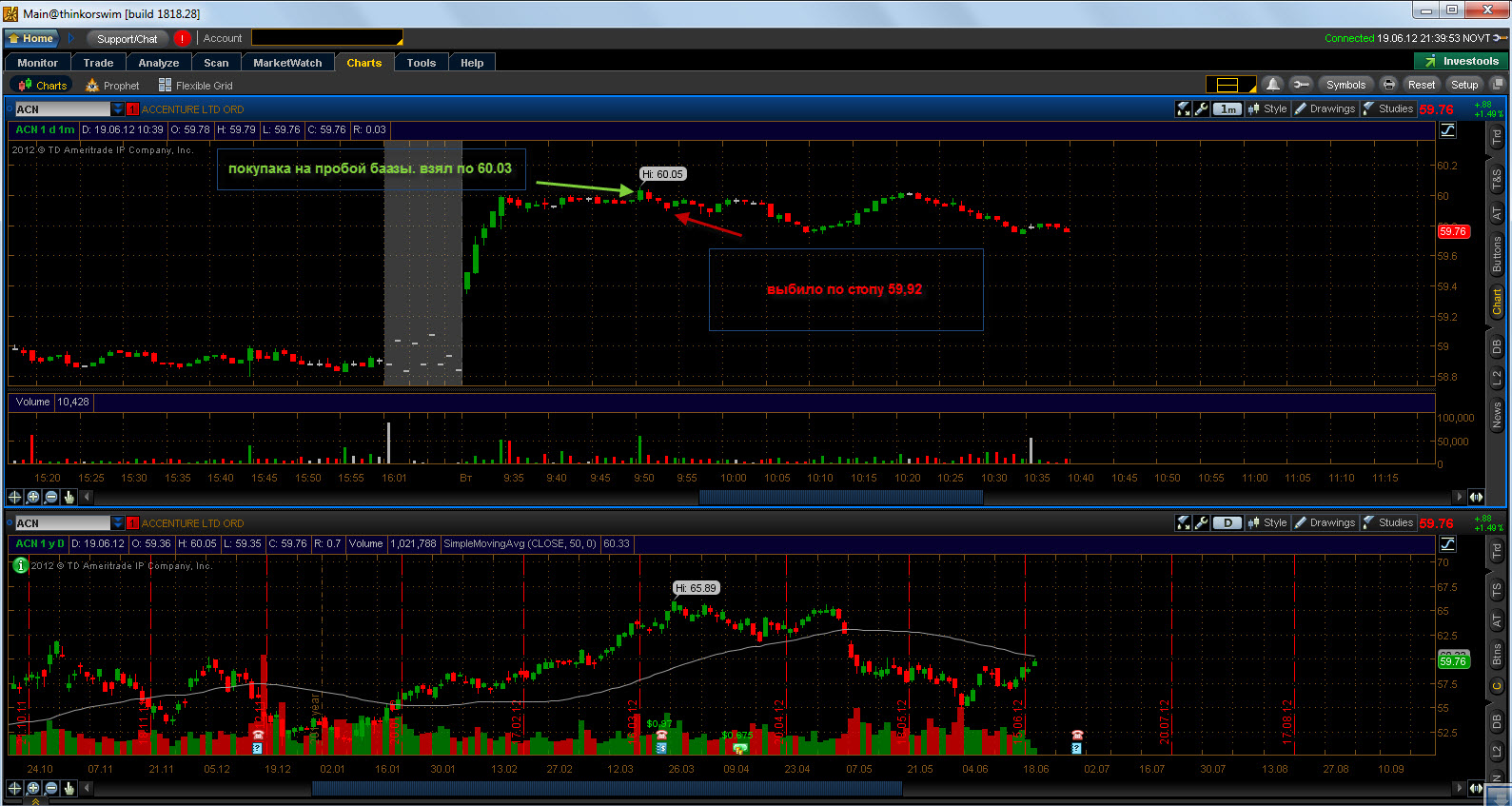Open the Account selector dropdown
The image size is (1512, 806).
coord(327,38)
